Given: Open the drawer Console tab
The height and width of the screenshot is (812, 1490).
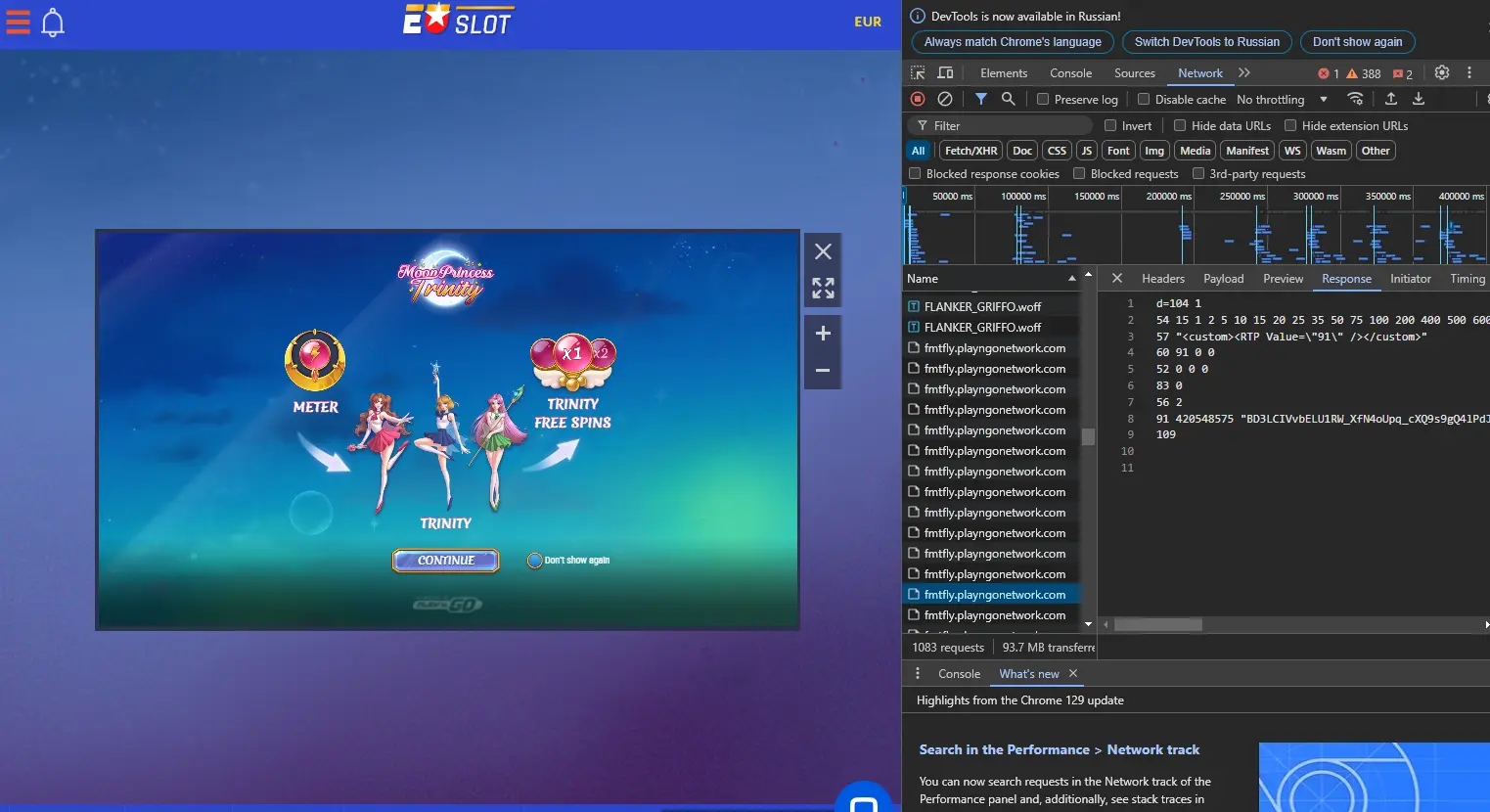Looking at the screenshot, I should 959,673.
